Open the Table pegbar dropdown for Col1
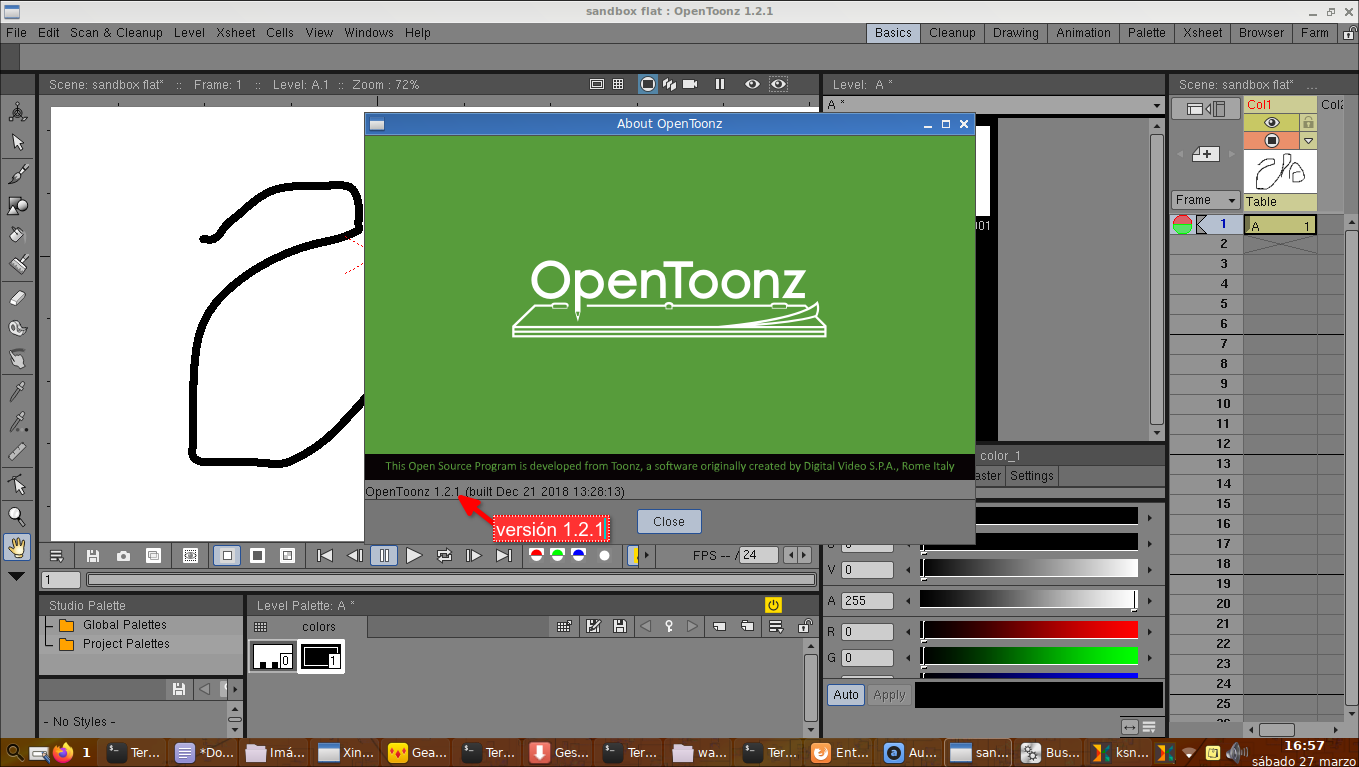 pyautogui.click(x=1280, y=201)
